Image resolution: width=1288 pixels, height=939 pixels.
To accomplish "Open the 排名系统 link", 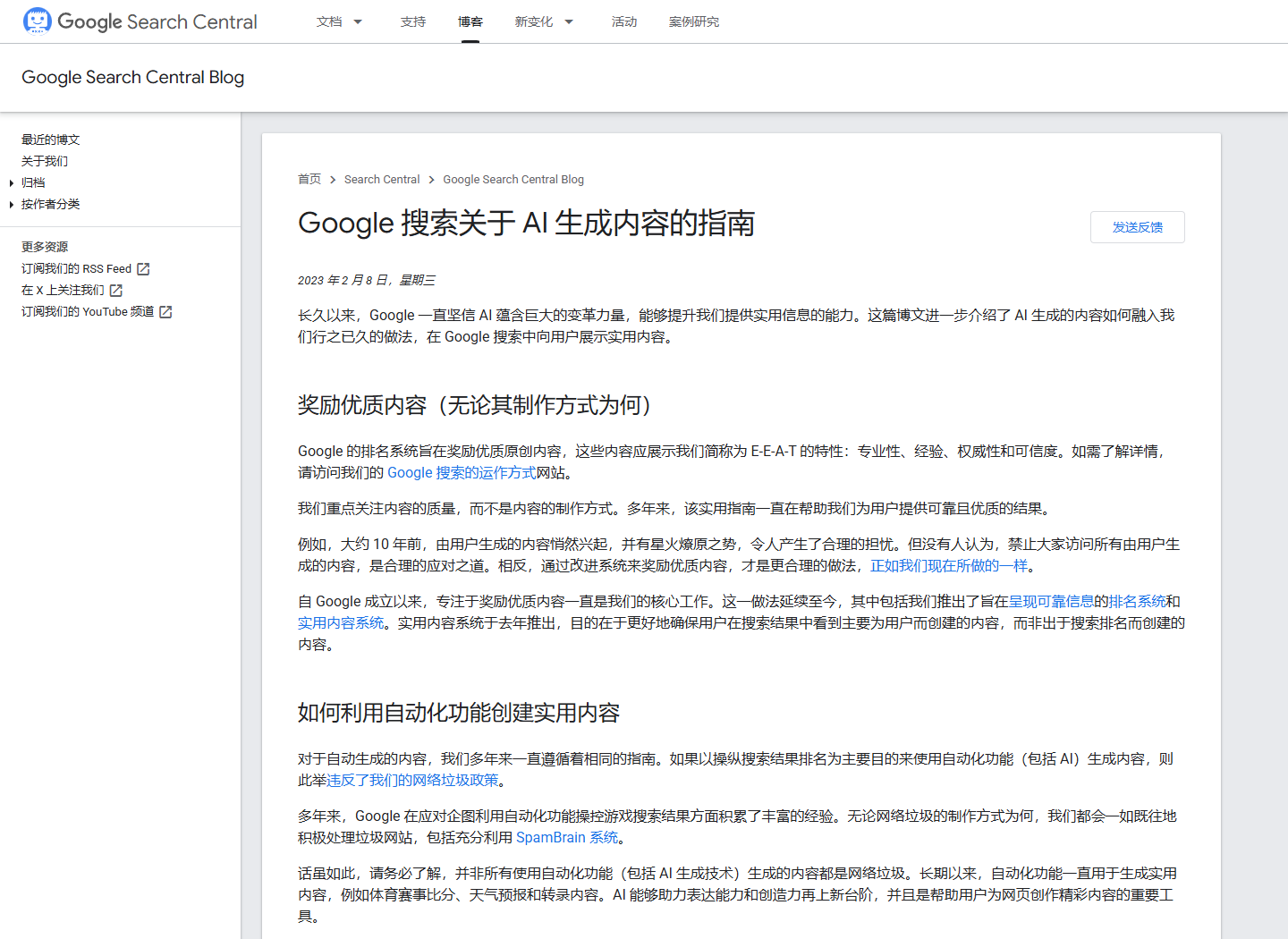I will [1137, 602].
